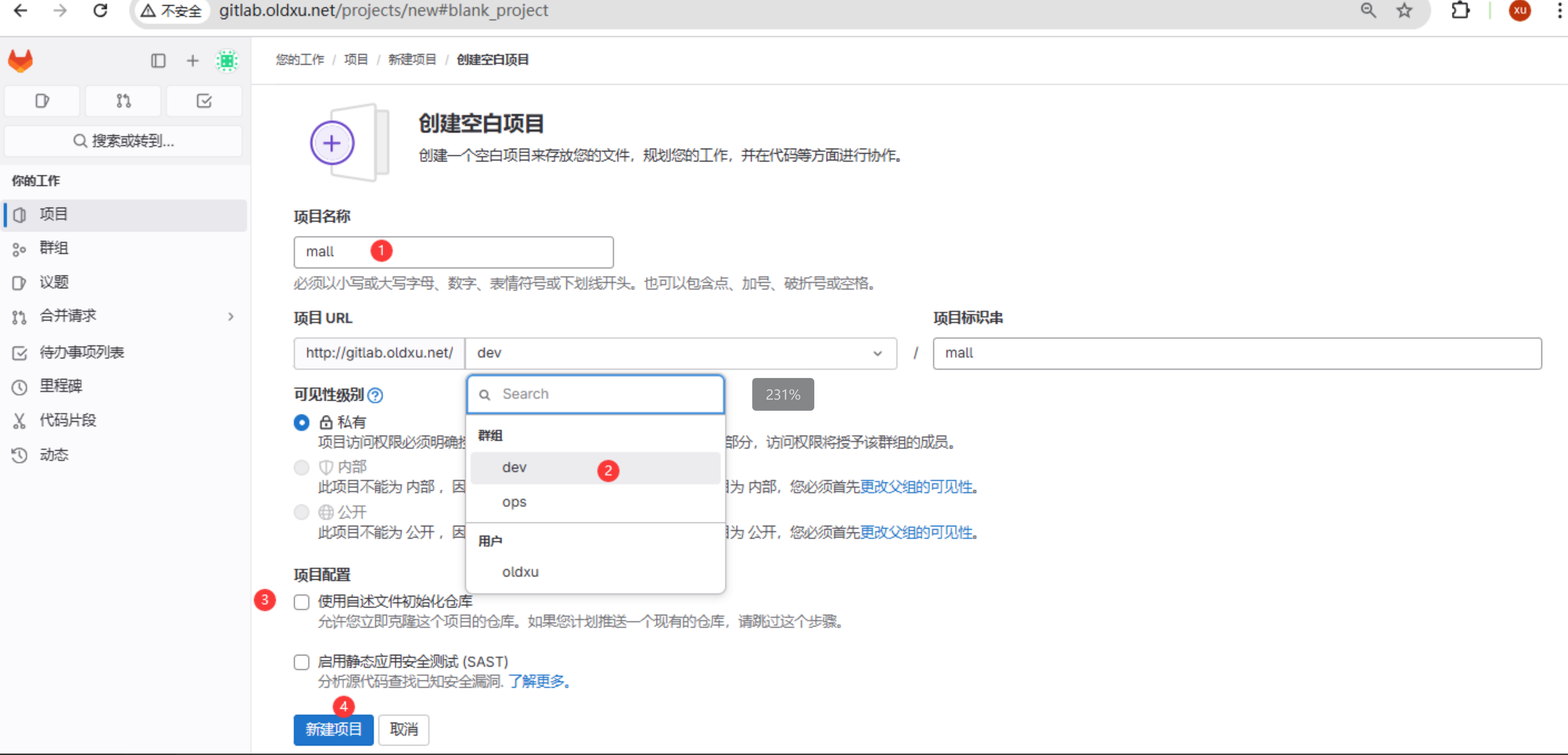Click the 取消 cancel button
The width and height of the screenshot is (1568, 755).
pos(404,729)
